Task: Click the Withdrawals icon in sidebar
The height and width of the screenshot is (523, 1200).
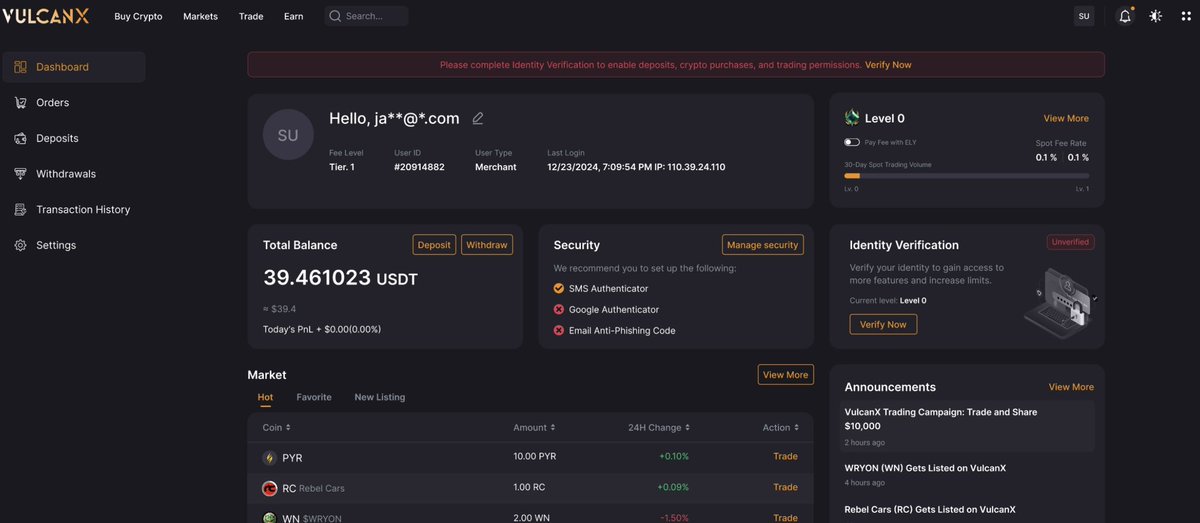Action: click(x=20, y=174)
